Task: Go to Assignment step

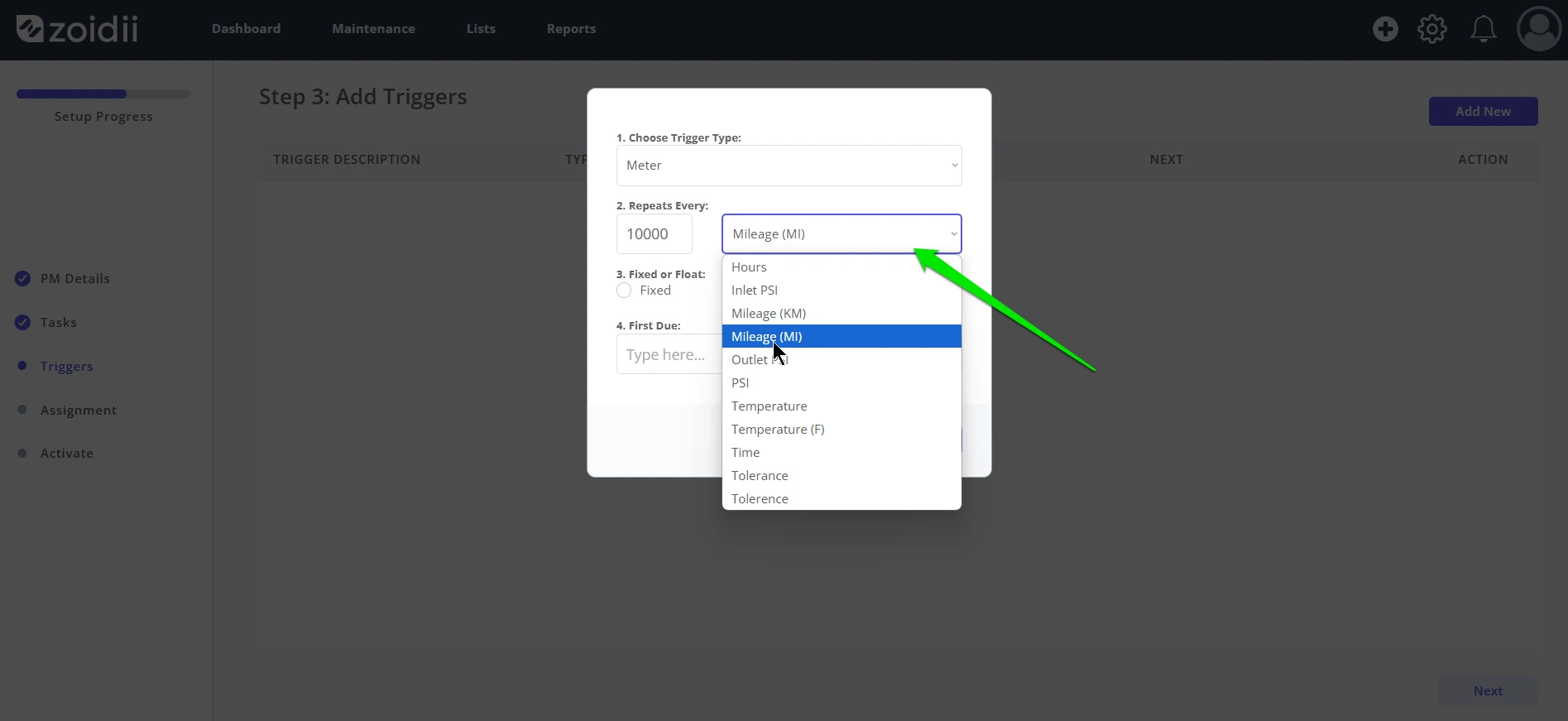Action: pos(79,411)
